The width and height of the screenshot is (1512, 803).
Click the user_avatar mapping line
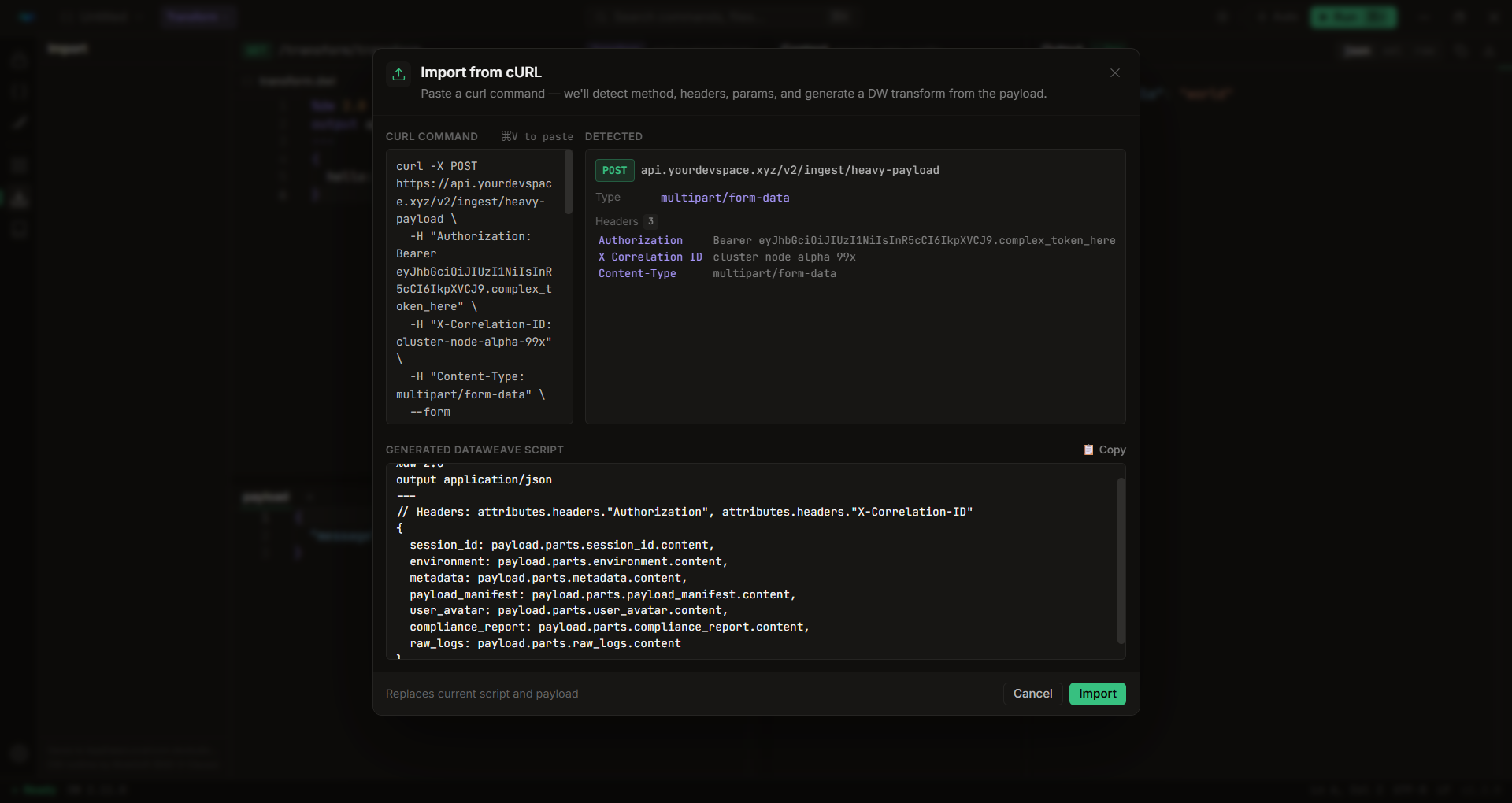pos(569,610)
